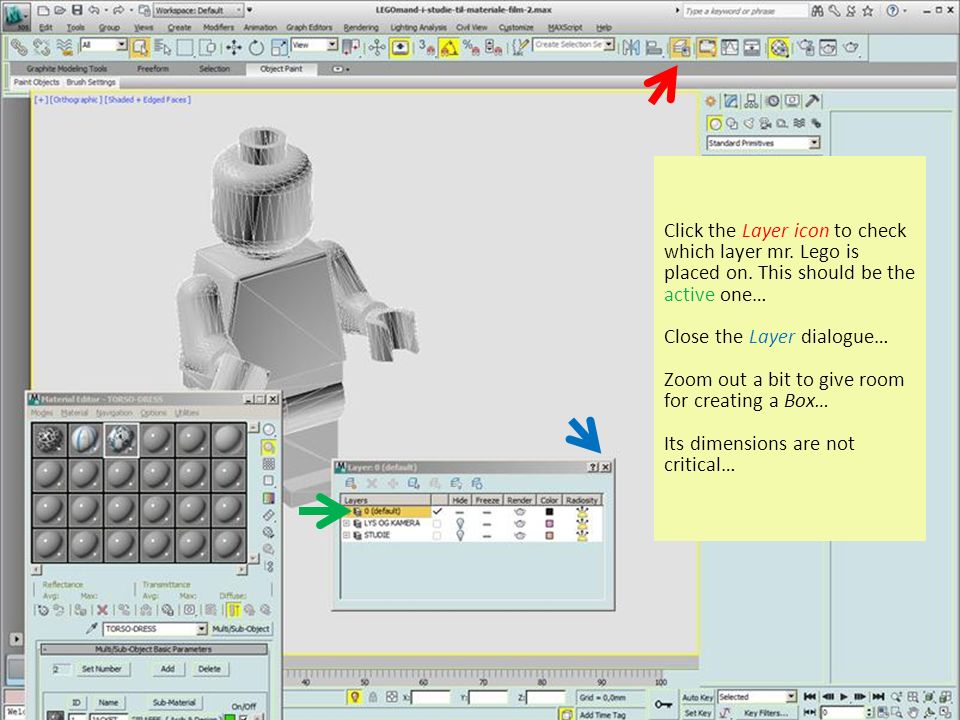Open the Curve Editor from toolbar
960x720 pixels.
729,47
